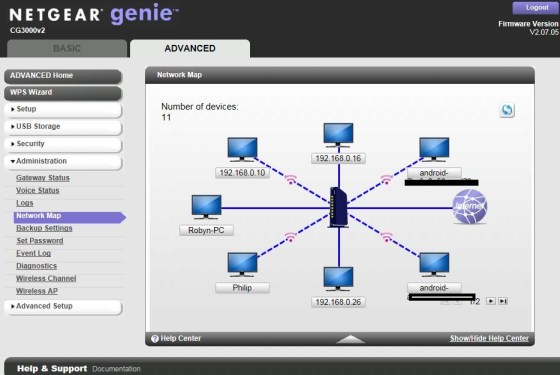Click the Network Map panel title
This screenshot has height=375, width=560.
(x=179, y=75)
